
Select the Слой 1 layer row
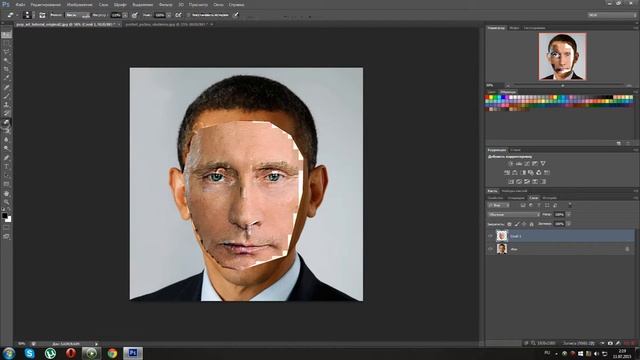560,236
